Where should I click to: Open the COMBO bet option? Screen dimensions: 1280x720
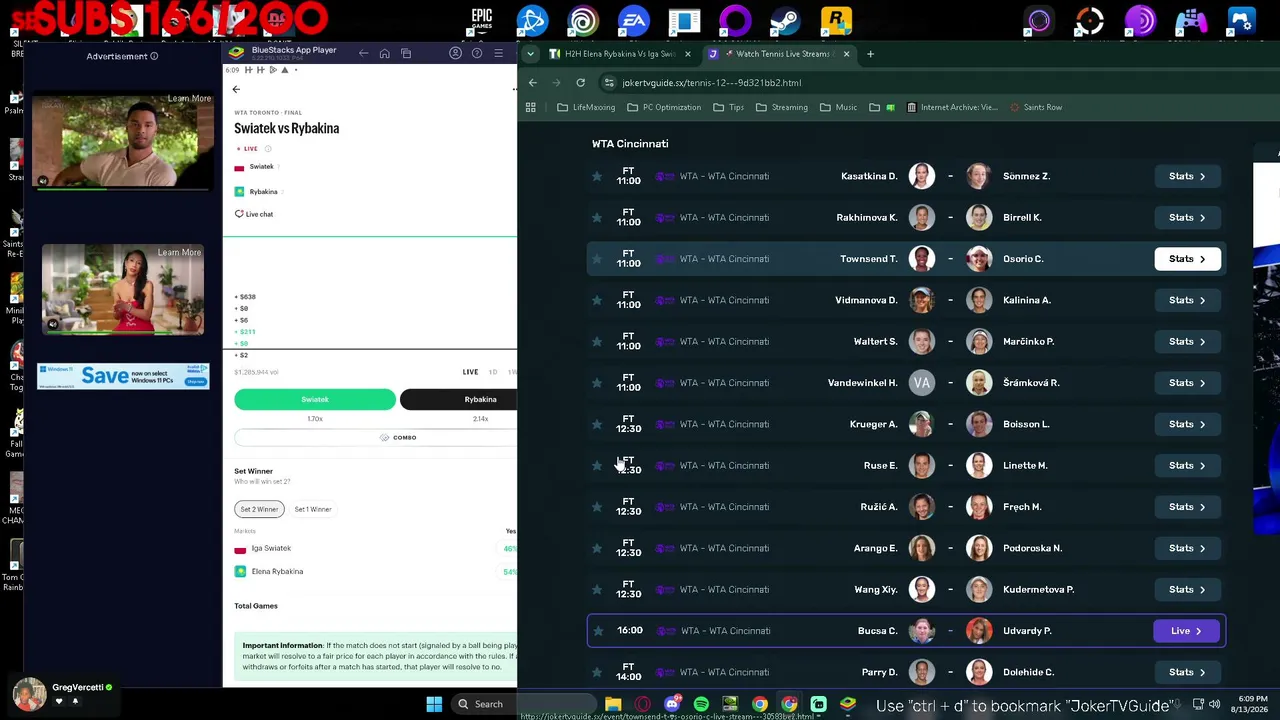pos(375,437)
